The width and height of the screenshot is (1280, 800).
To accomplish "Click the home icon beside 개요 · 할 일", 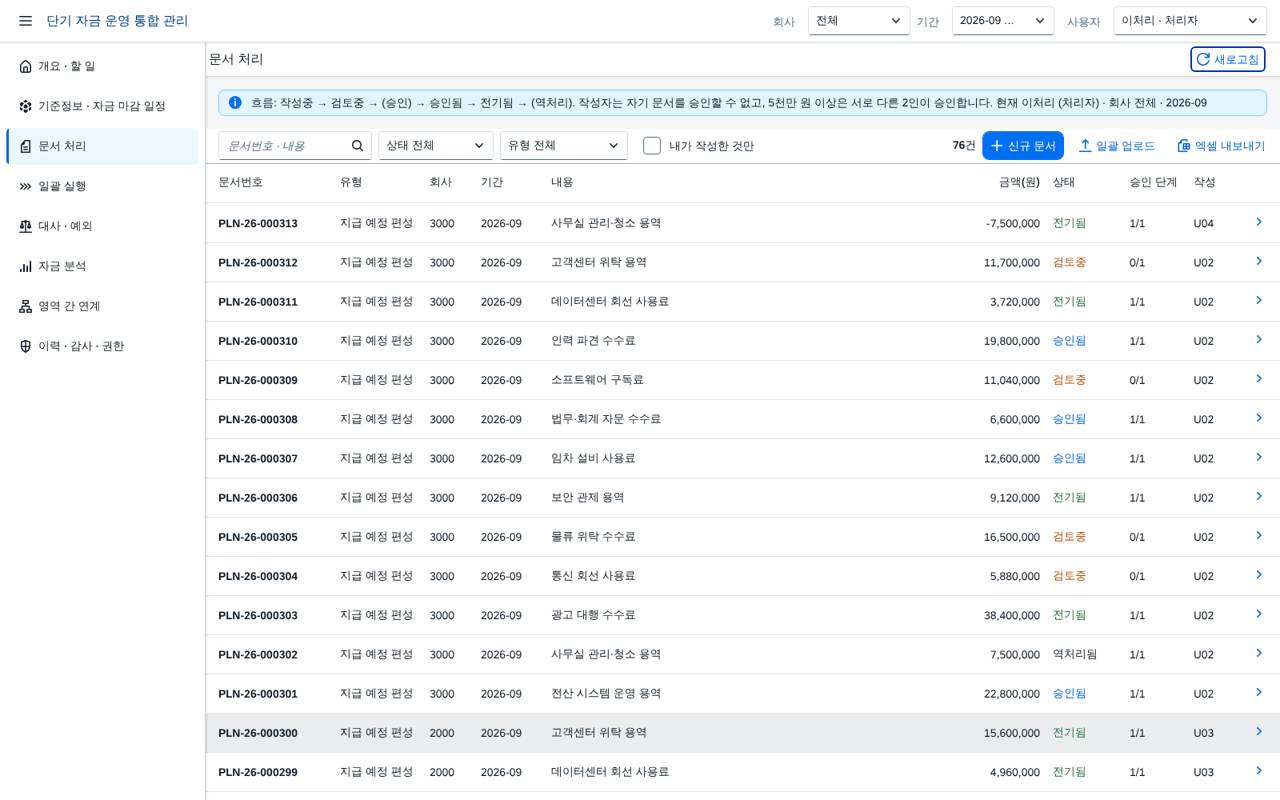I will tap(26, 66).
